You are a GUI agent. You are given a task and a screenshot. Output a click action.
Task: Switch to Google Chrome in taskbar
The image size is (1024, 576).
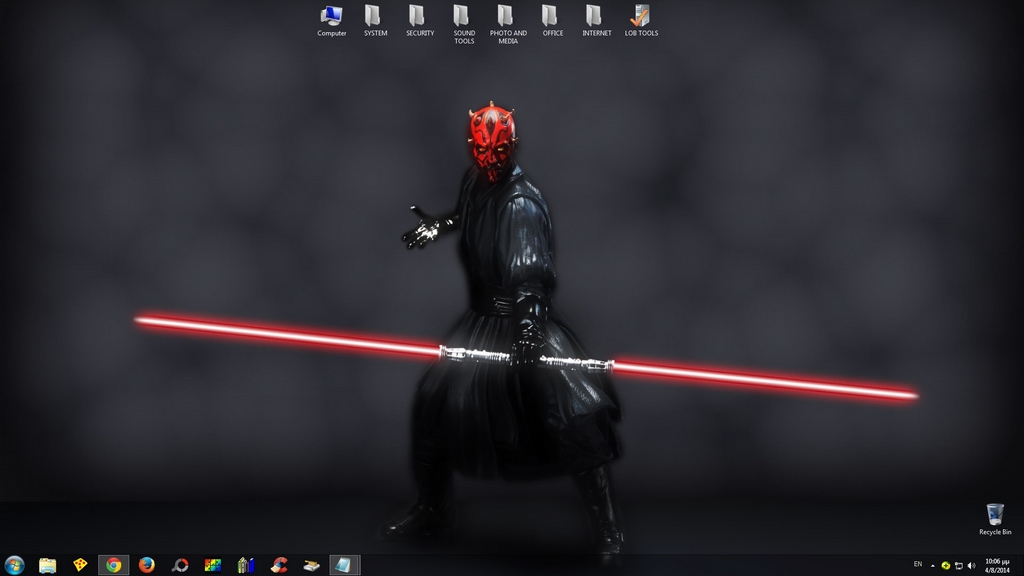tap(114, 565)
